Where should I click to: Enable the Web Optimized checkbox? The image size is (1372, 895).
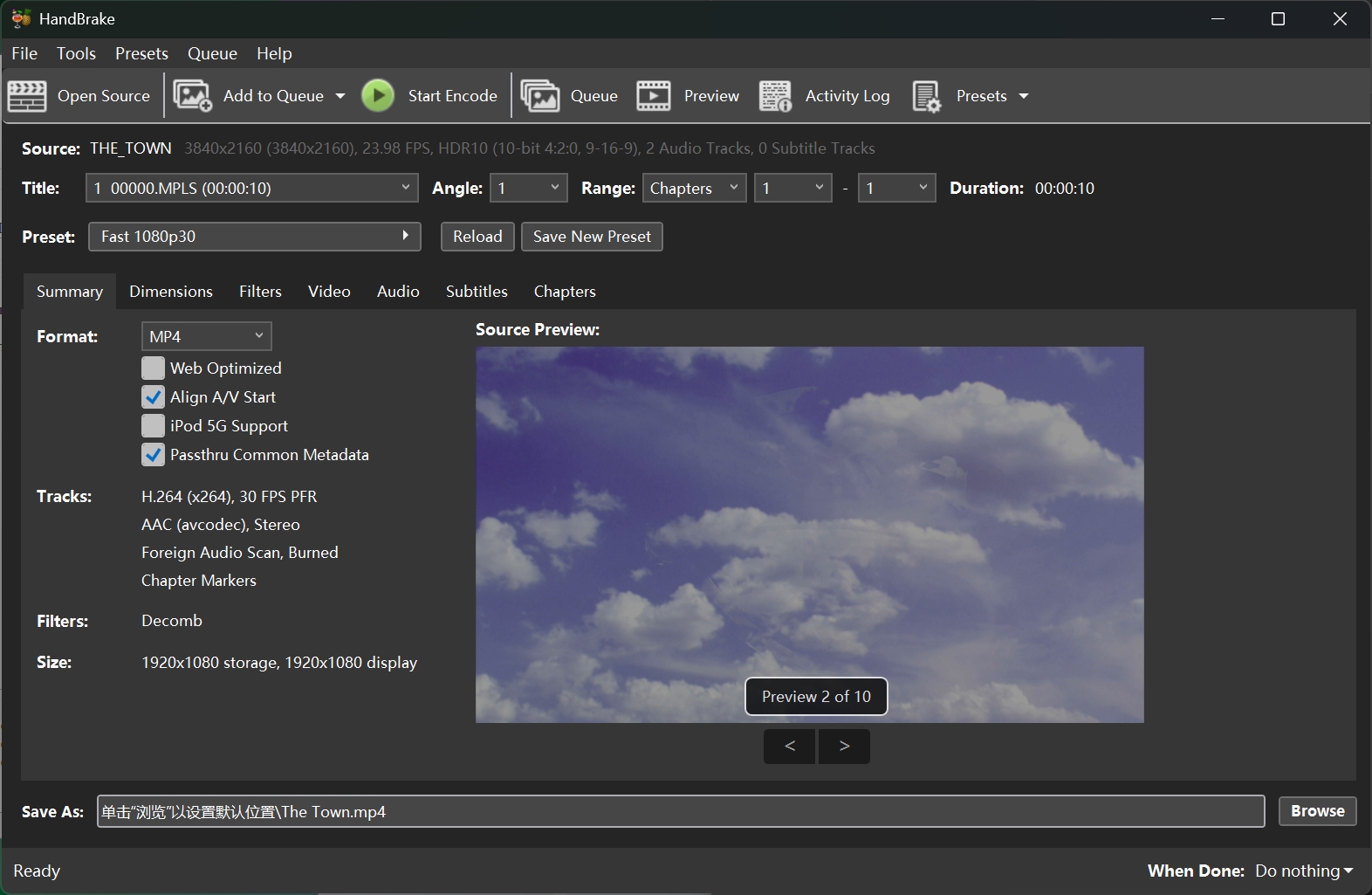153,368
